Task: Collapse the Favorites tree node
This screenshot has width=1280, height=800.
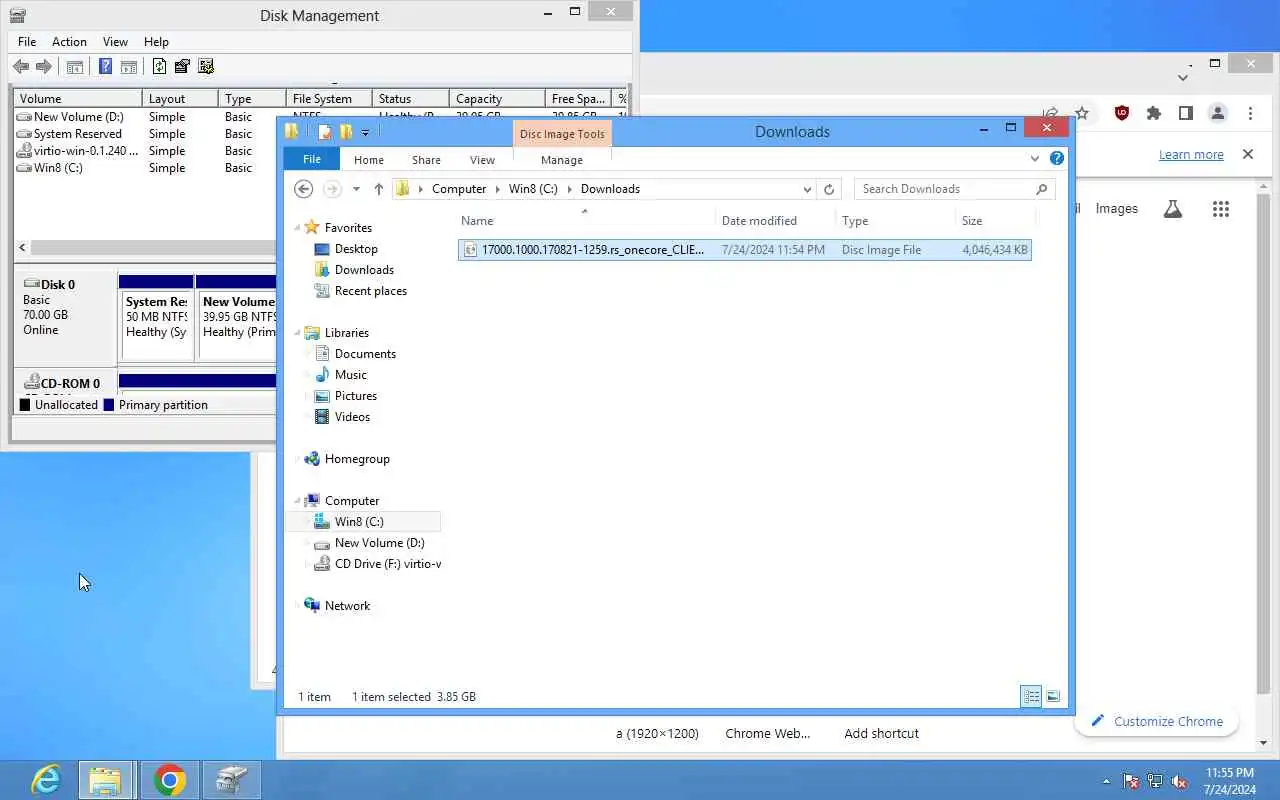Action: (x=297, y=228)
